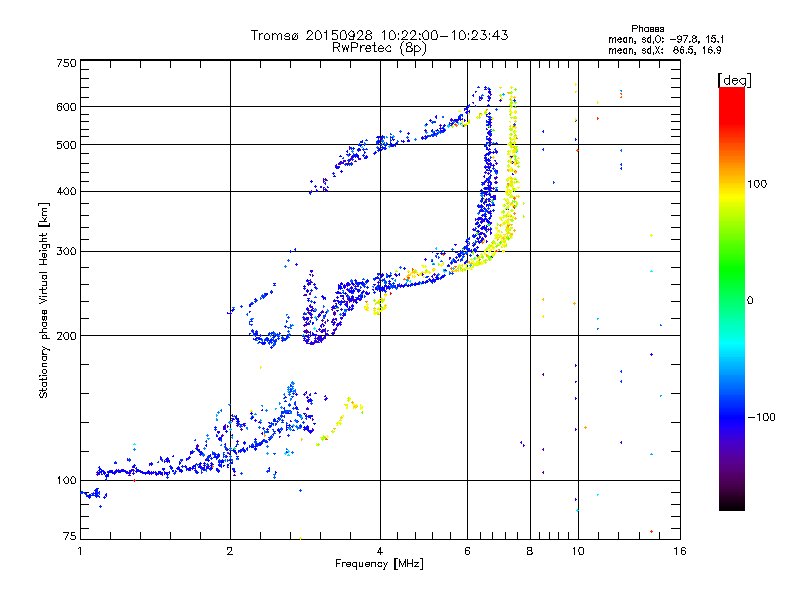The height and width of the screenshot is (600, 800).
Task: Click the '1' frequency axis label
Action: pos(80,551)
